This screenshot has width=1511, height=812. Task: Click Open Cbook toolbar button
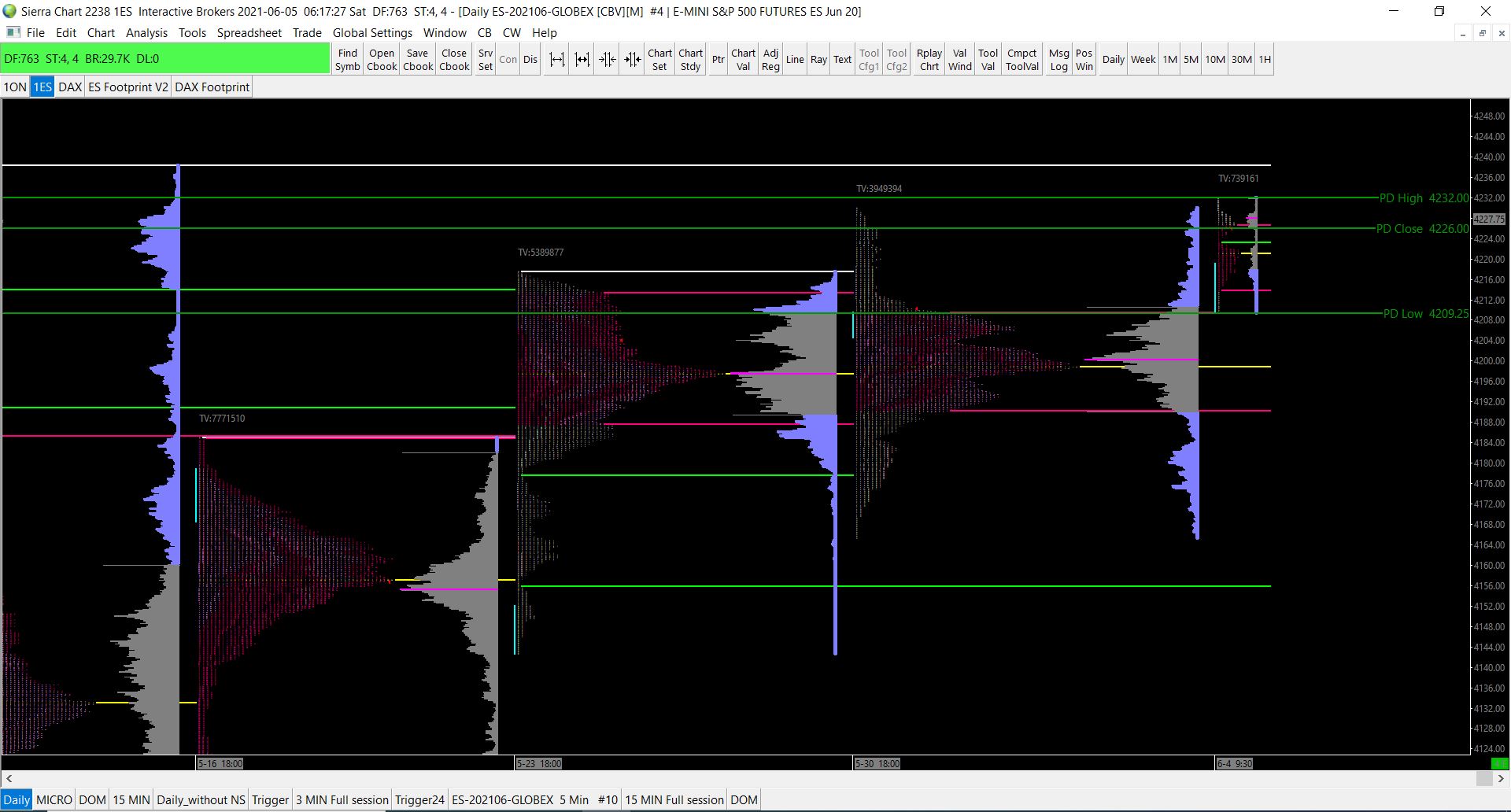382,60
